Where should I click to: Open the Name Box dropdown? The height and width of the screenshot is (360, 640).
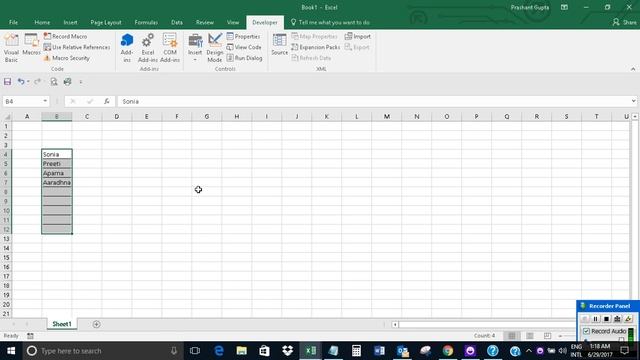pyautogui.click(x=45, y=101)
